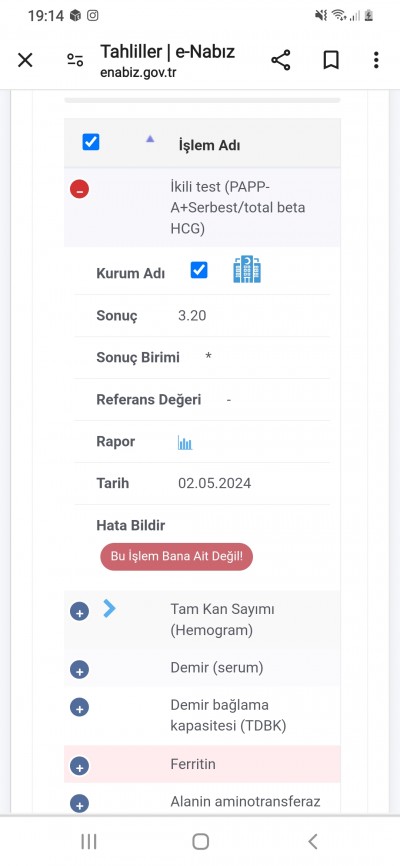Tap the blue chevron arrow near Tam Kan Sayımı

click(109, 609)
